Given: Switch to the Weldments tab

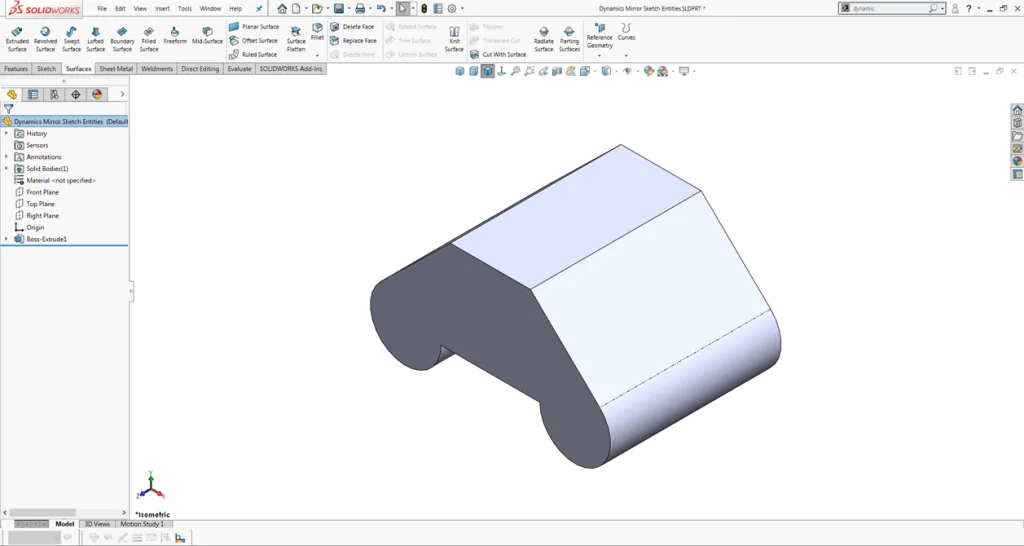Looking at the screenshot, I should (x=157, y=69).
